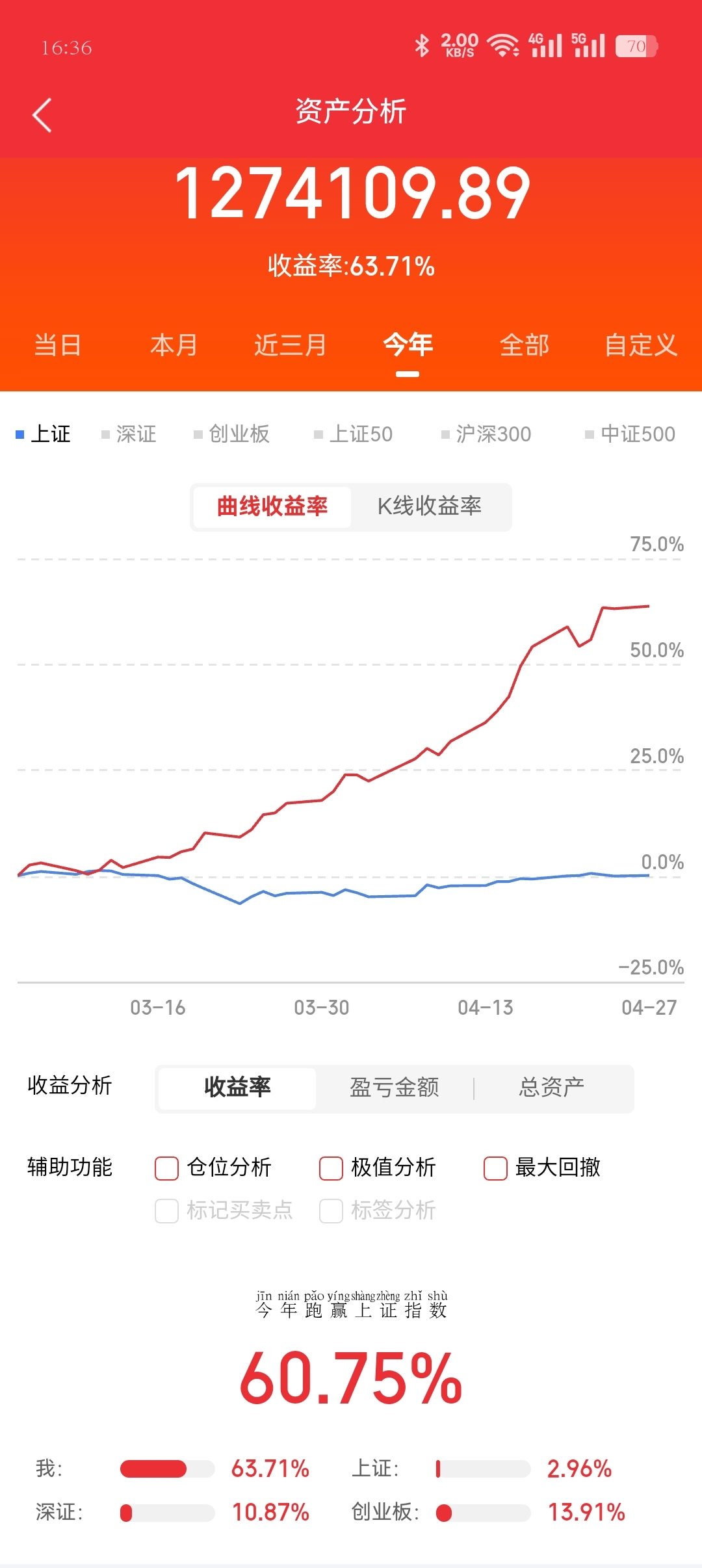Select the 总资产 analysis option

[552, 1087]
